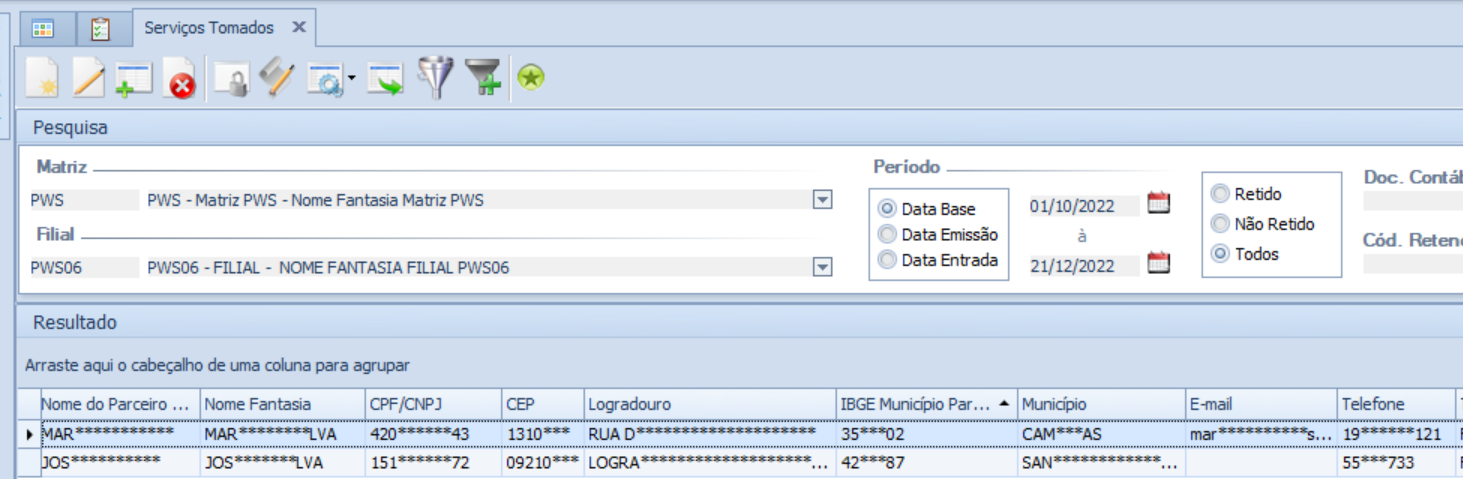Sort by Telefone column header

[x=1396, y=404]
